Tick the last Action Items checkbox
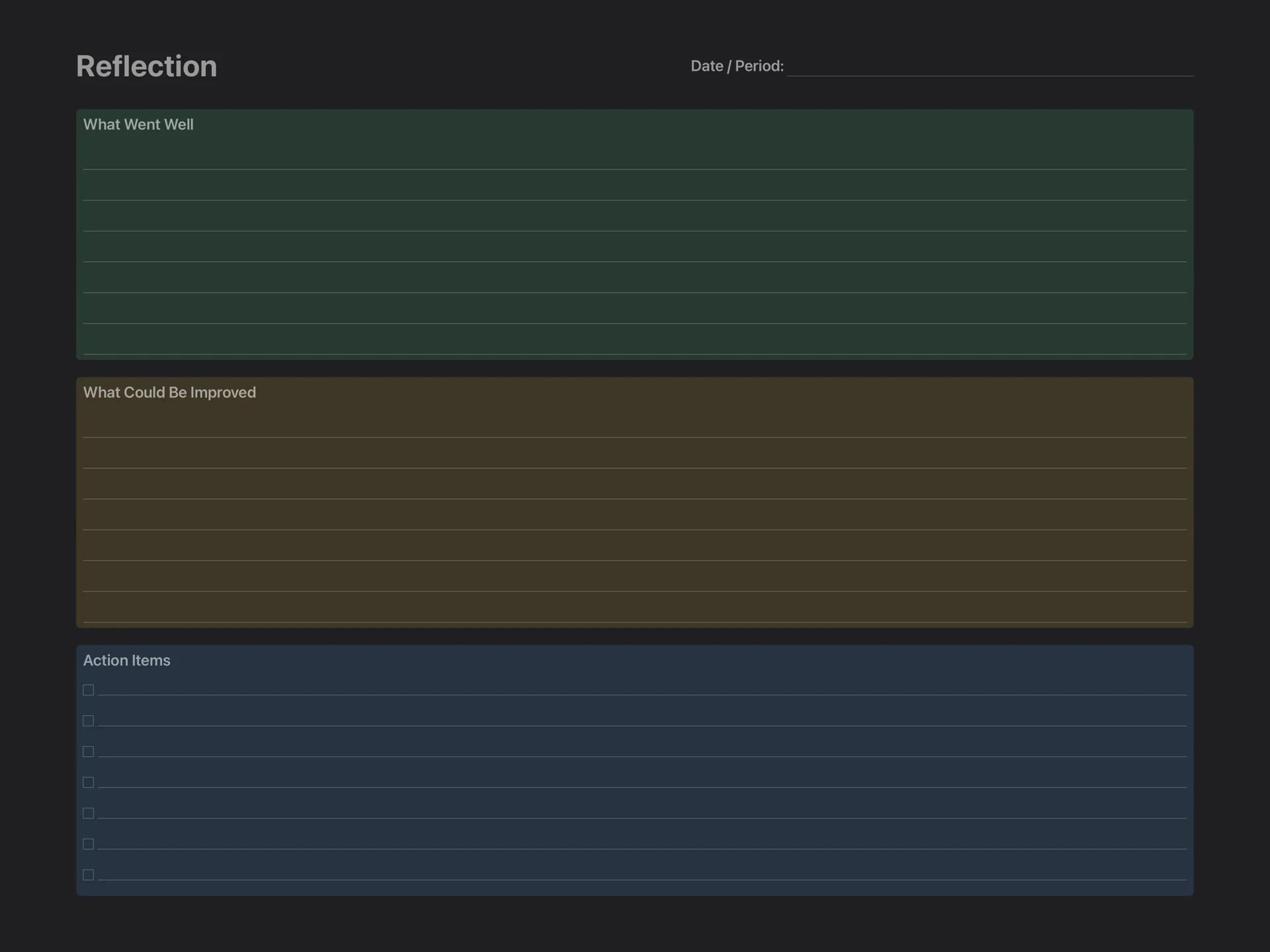The width and height of the screenshot is (1270, 952). (x=88, y=875)
